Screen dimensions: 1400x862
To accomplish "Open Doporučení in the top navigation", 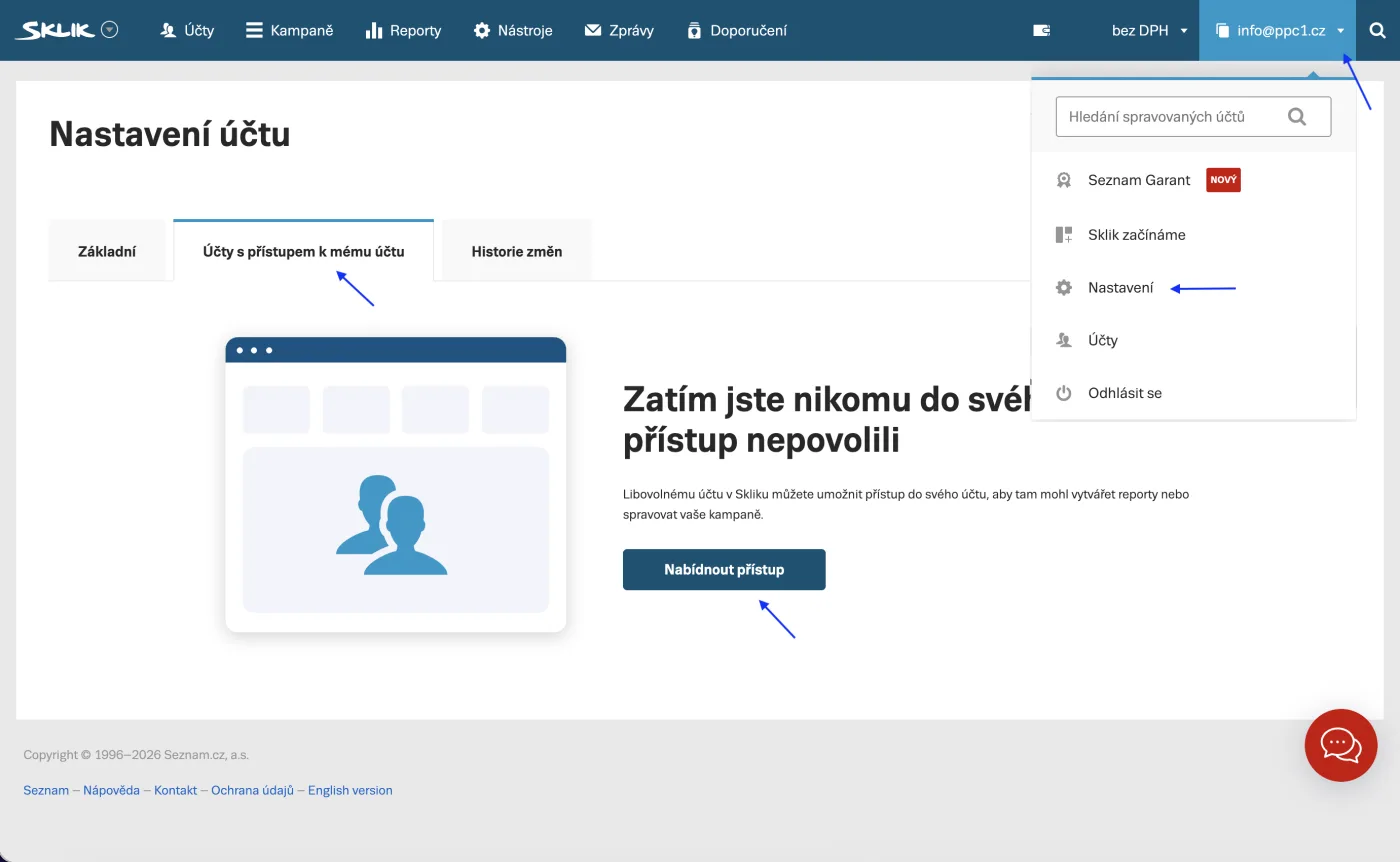I will [x=737, y=30].
